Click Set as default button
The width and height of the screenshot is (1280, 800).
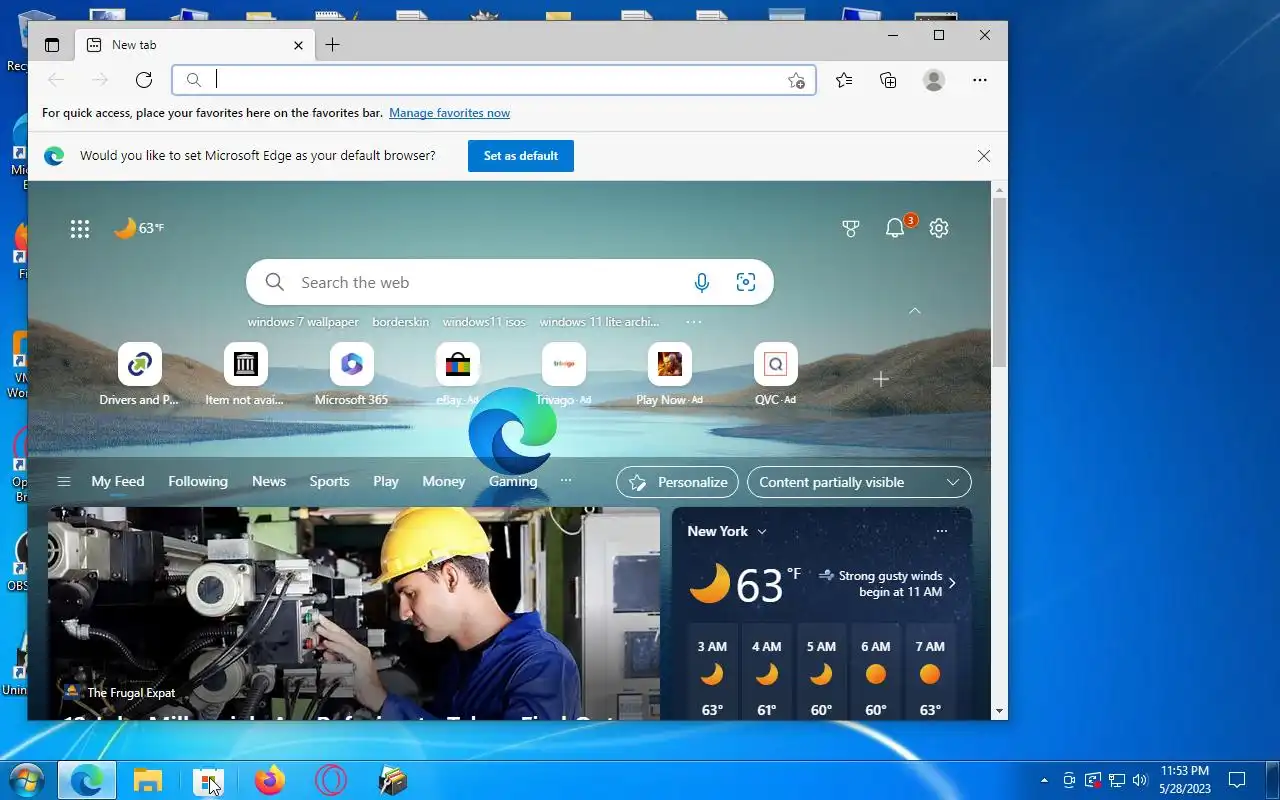pos(521,156)
